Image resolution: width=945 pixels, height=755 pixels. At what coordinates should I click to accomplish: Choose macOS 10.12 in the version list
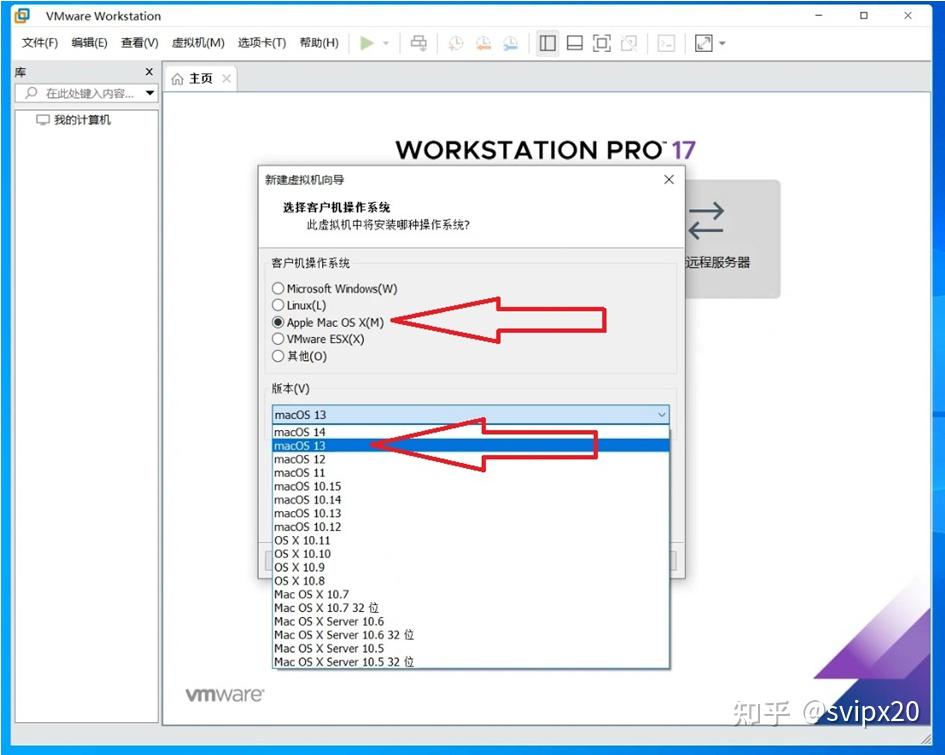pyautogui.click(x=471, y=527)
